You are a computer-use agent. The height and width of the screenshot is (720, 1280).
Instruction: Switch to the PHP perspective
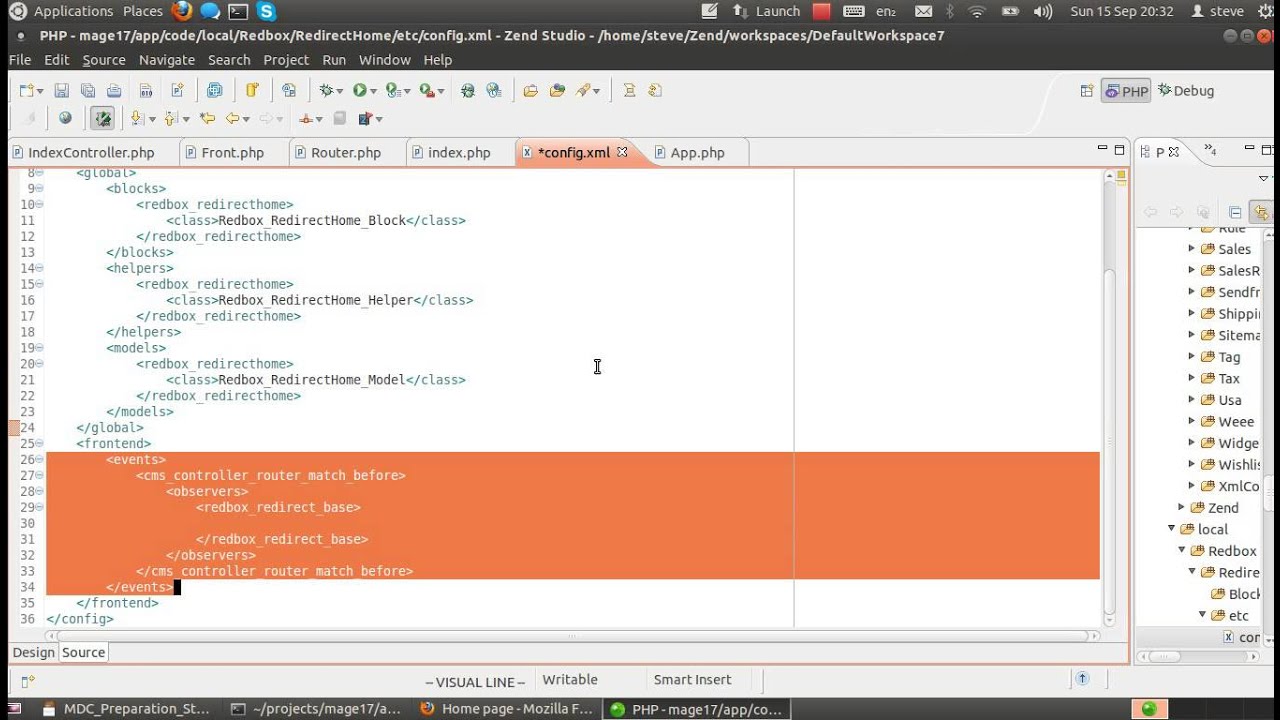point(1126,91)
